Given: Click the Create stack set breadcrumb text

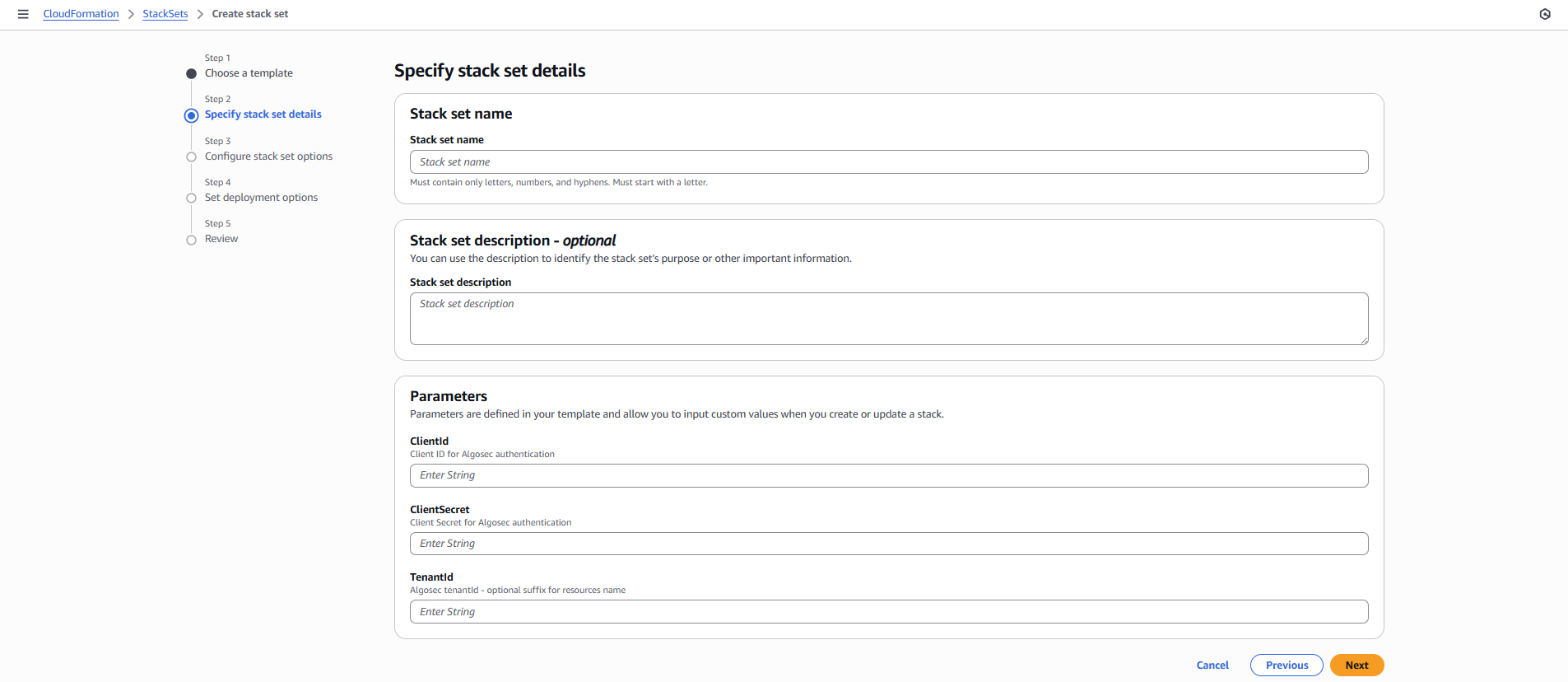Looking at the screenshot, I should [x=249, y=14].
